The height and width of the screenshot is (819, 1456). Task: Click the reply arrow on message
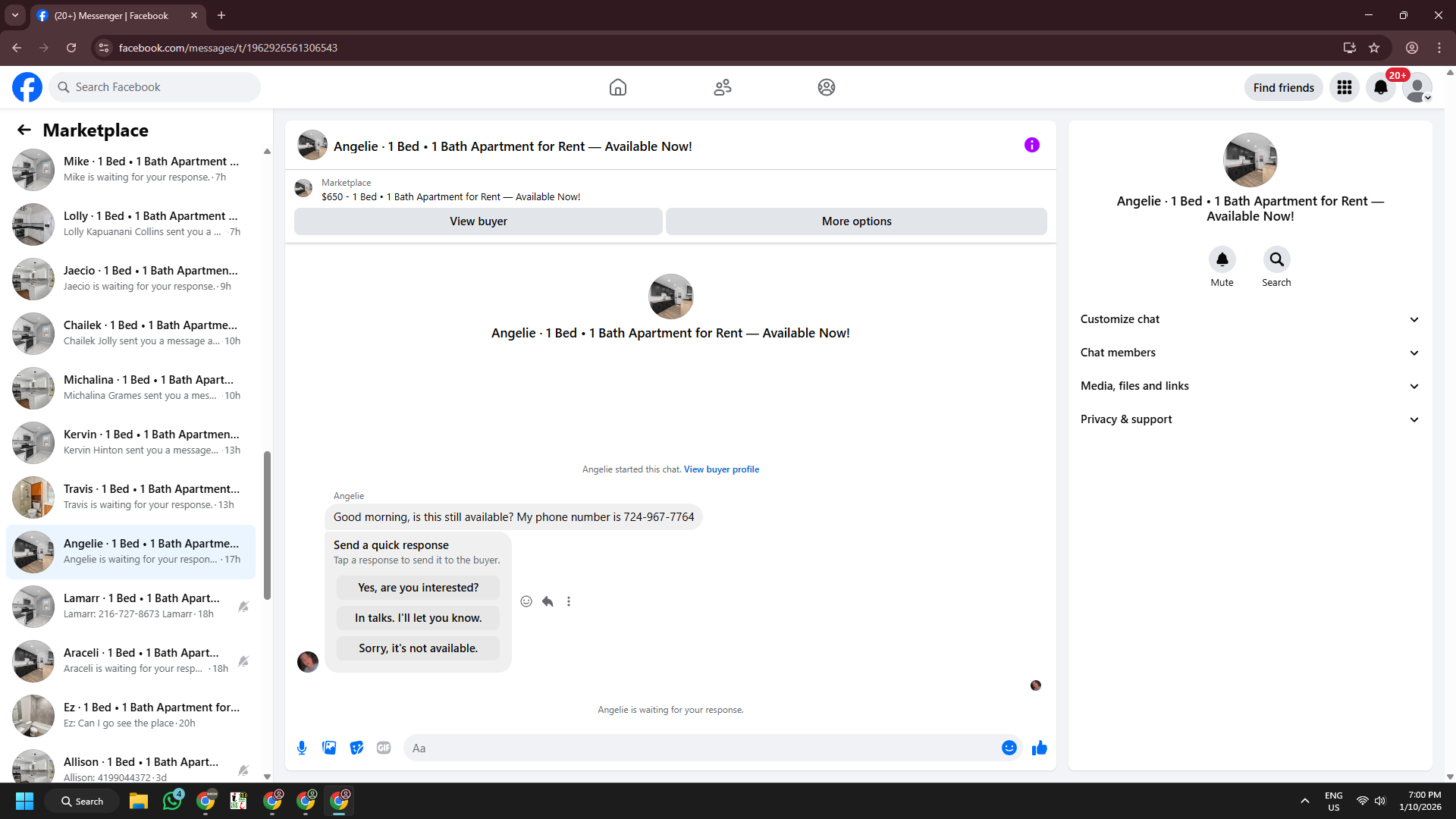coord(548,601)
